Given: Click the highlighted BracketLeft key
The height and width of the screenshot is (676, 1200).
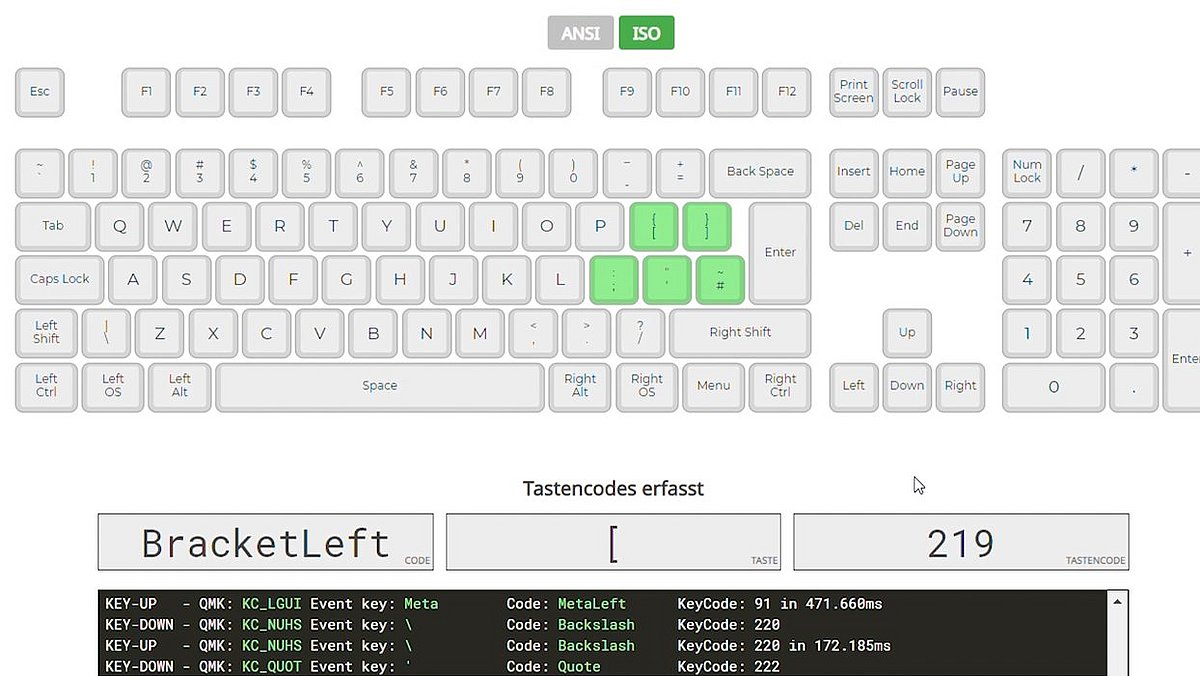Looking at the screenshot, I should point(654,226).
